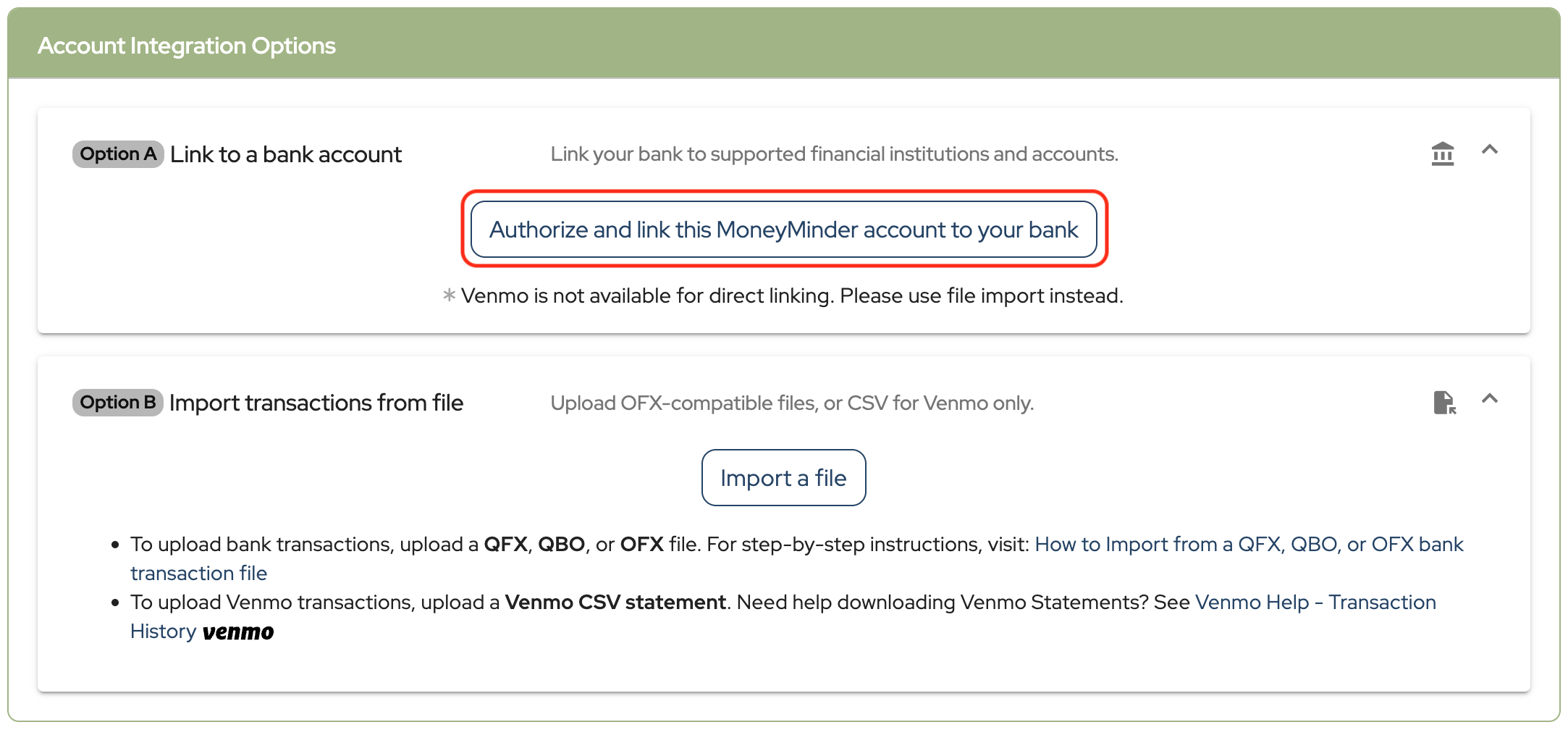Click the Account Integration Options panel header
1568x730 pixels.
187,46
